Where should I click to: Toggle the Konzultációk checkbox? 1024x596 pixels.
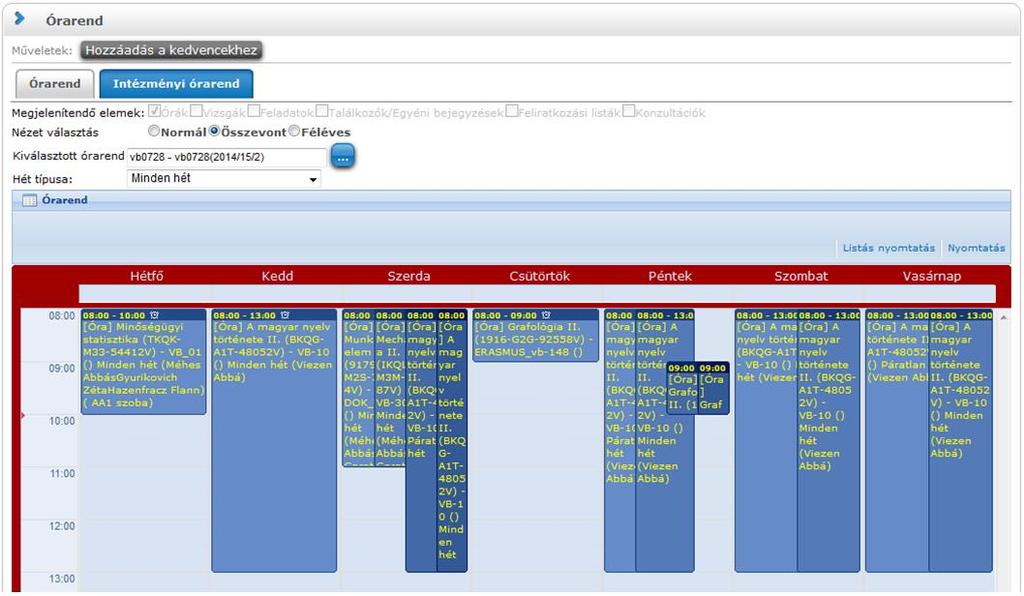click(x=628, y=111)
